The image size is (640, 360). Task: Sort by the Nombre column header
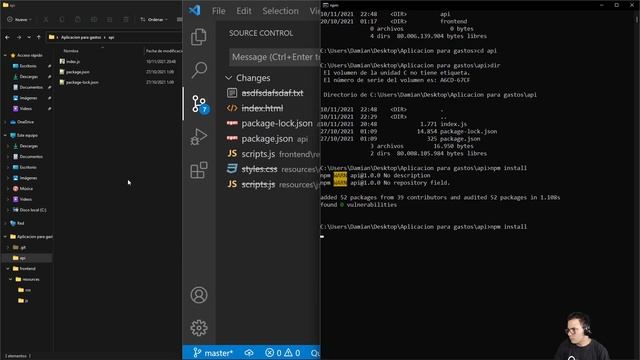point(71,51)
